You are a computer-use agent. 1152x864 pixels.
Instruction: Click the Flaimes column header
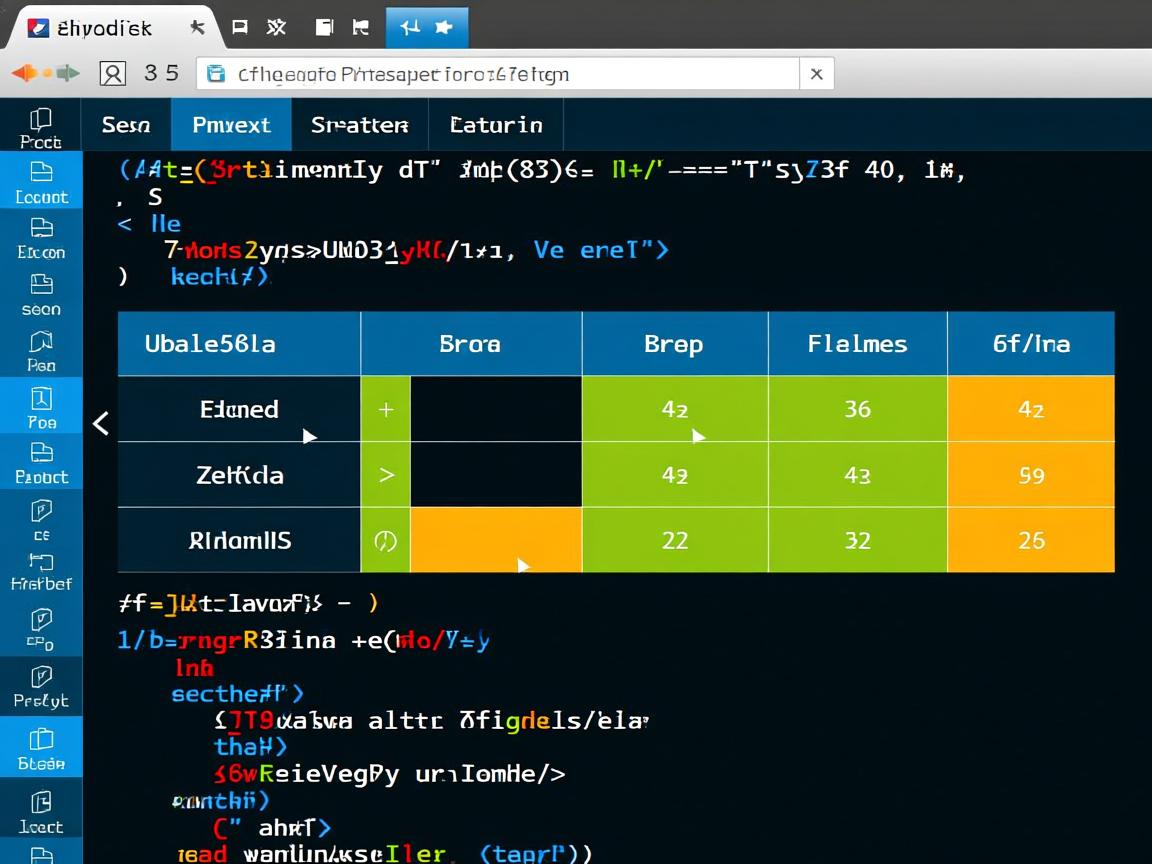(857, 344)
